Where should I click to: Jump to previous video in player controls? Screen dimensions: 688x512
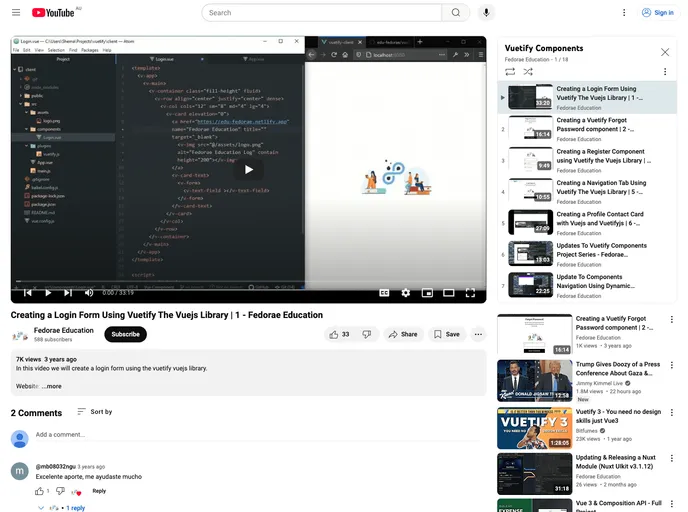28,293
